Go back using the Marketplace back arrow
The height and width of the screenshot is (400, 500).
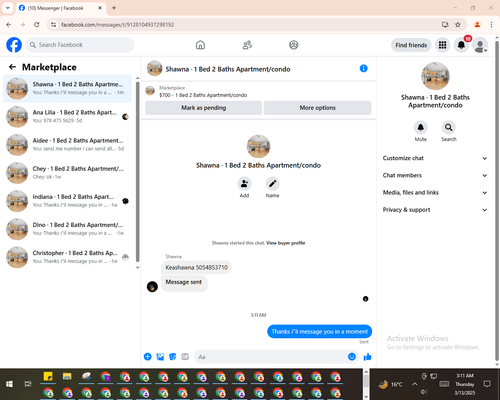(12, 67)
